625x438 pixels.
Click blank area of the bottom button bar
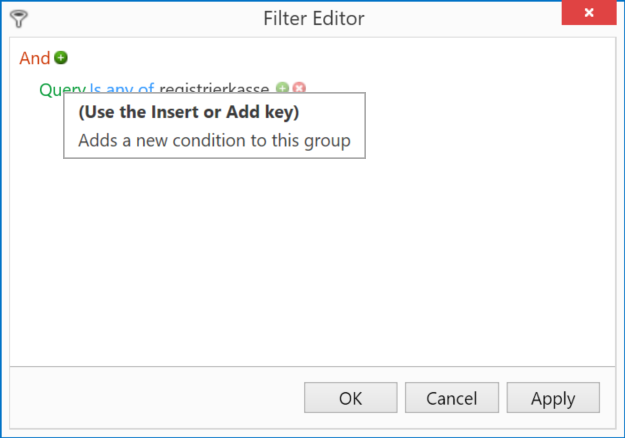click(x=155, y=398)
